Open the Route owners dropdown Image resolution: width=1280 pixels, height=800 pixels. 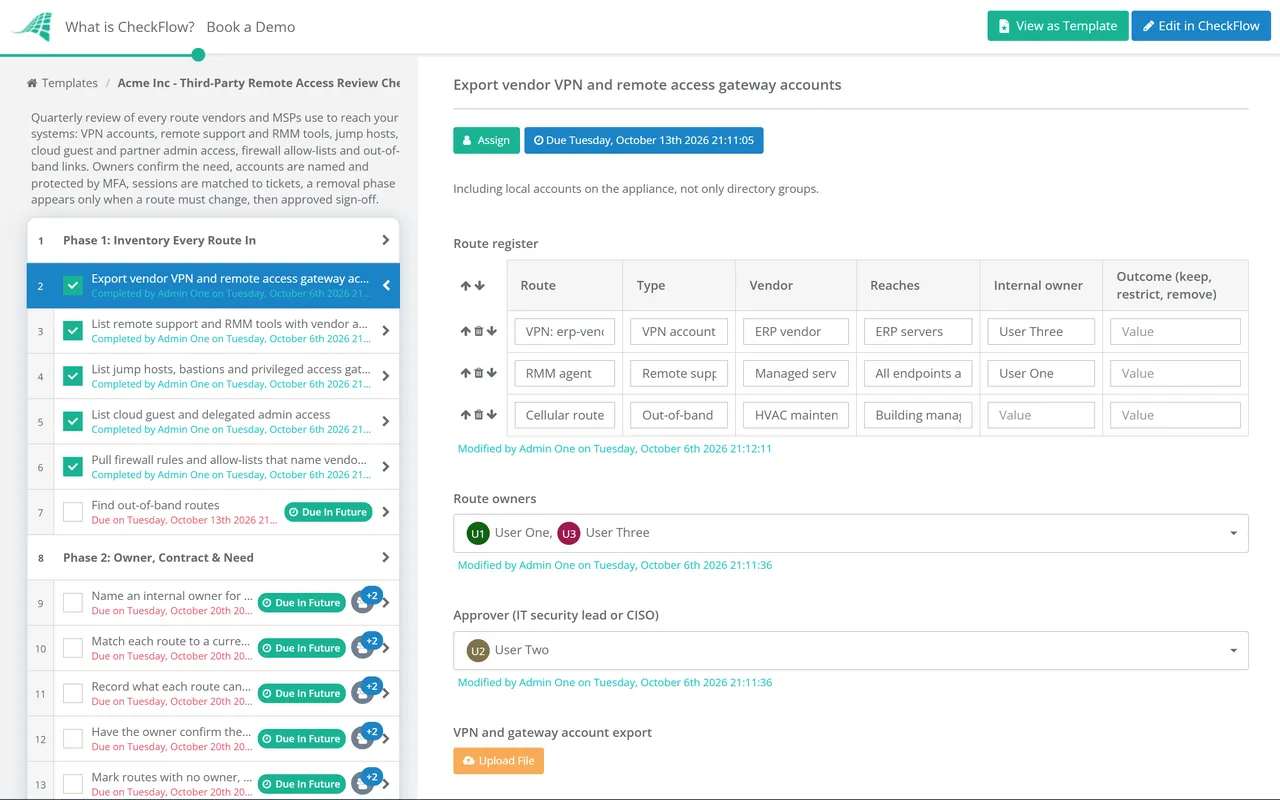[851, 533]
